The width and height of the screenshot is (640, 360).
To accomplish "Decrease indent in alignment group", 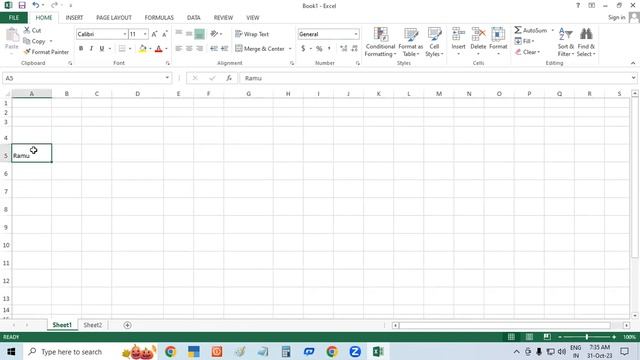I will pyautogui.click(x=214, y=49).
